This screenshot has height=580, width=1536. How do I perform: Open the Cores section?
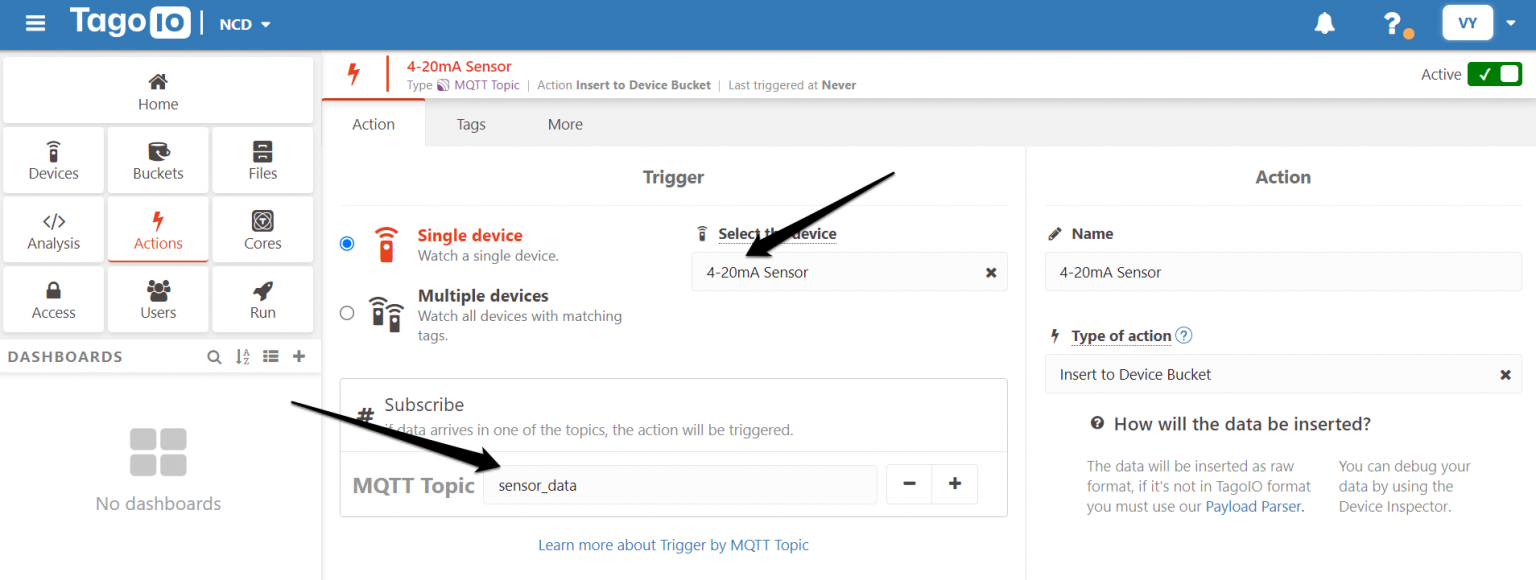[262, 229]
